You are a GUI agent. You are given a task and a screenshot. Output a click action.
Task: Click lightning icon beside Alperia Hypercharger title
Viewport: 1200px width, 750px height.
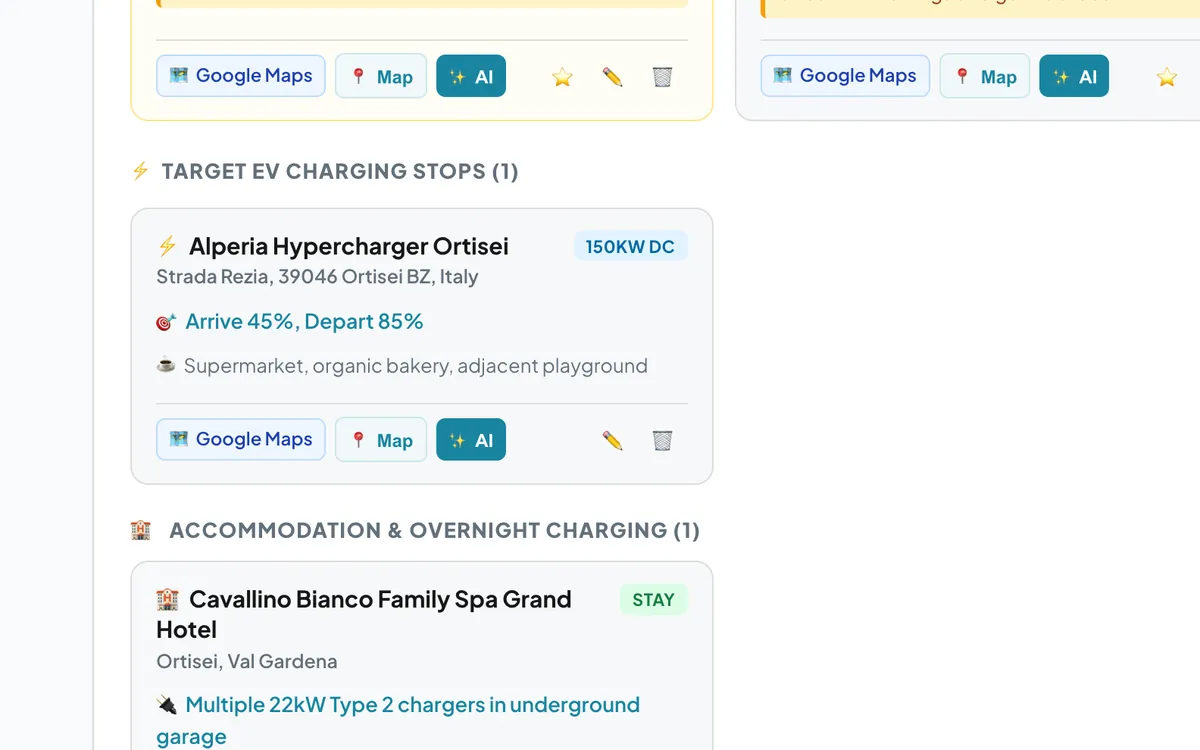click(x=167, y=246)
